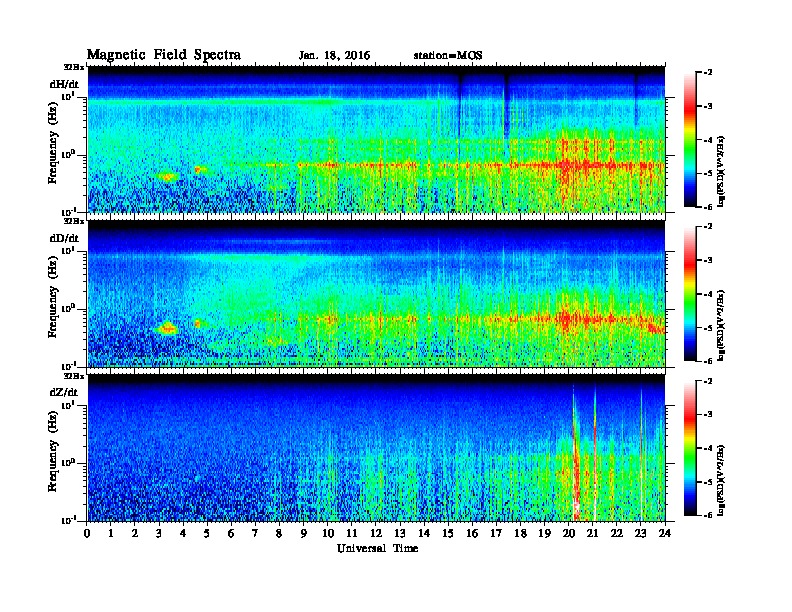The height and width of the screenshot is (612, 792).
Task: Click hour tick label '13' on time axis
Action: pos(400,533)
